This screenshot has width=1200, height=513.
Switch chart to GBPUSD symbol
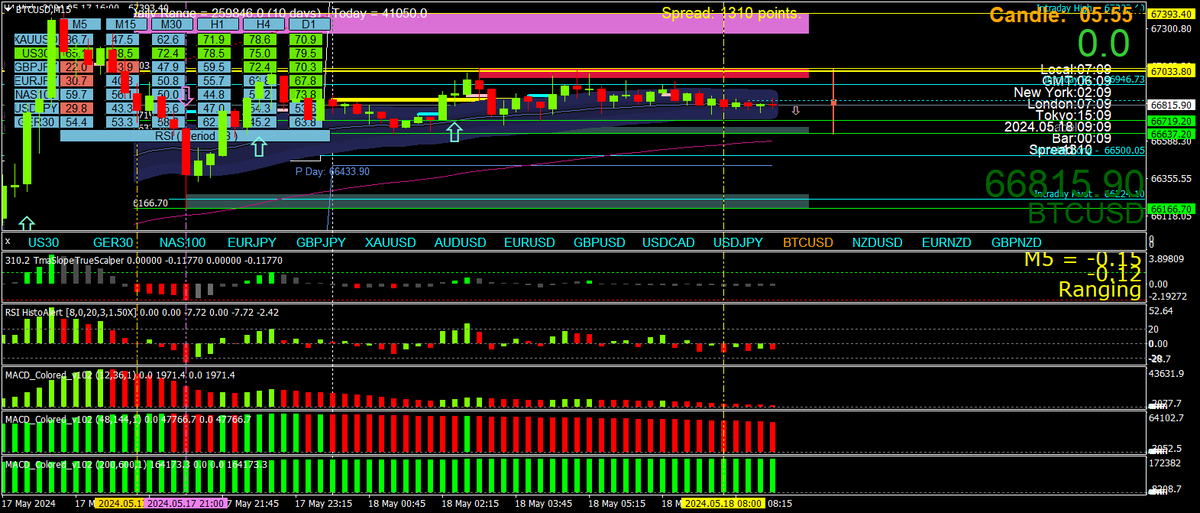pyautogui.click(x=599, y=242)
